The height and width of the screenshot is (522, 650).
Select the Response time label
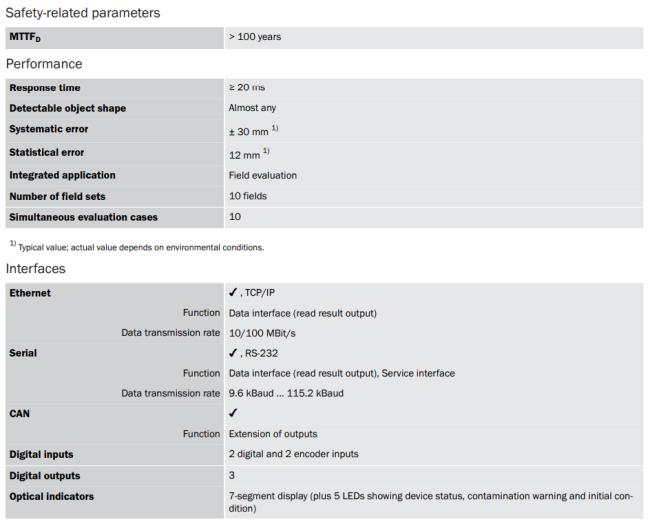pyautogui.click(x=45, y=88)
